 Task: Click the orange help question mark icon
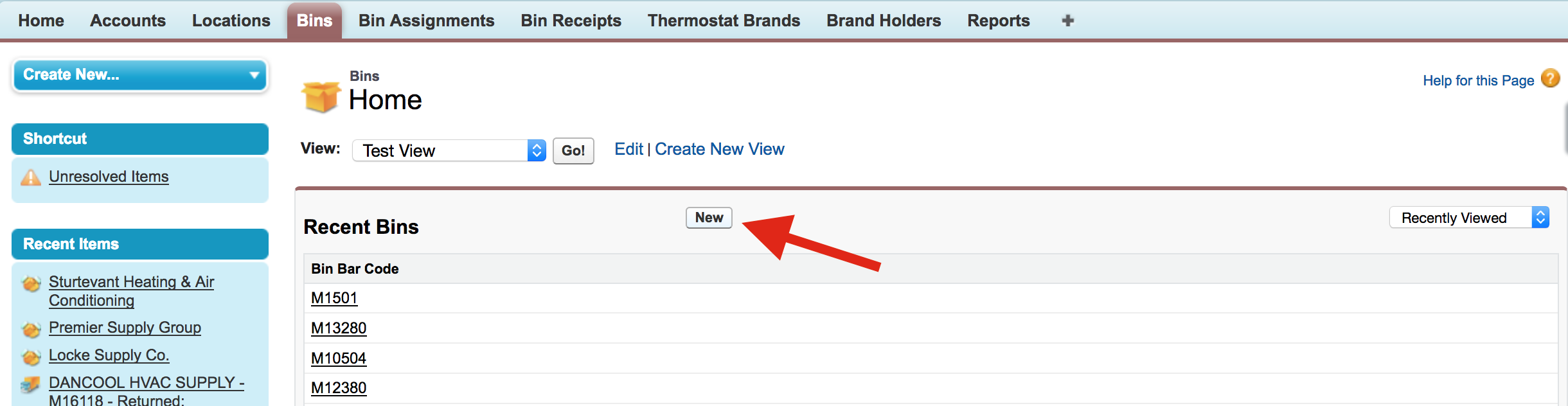(1551, 79)
